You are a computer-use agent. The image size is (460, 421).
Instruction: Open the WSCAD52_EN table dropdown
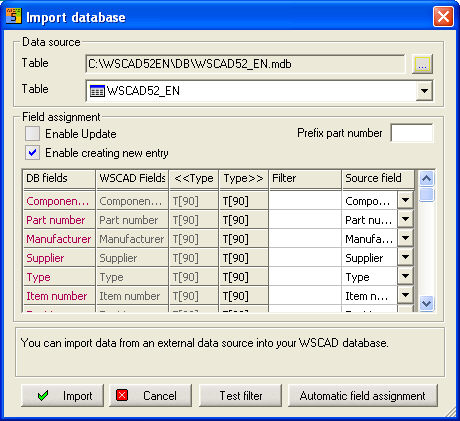tap(424, 91)
